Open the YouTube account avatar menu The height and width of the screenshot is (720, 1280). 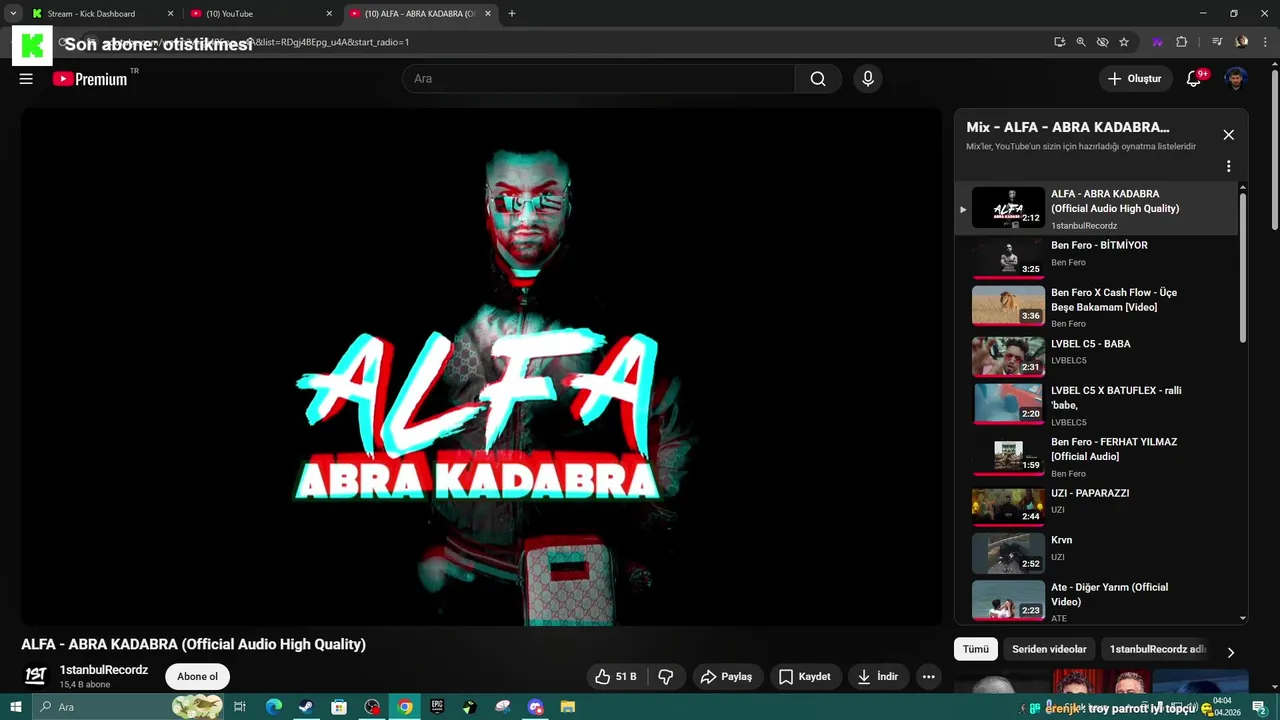[1236, 79]
